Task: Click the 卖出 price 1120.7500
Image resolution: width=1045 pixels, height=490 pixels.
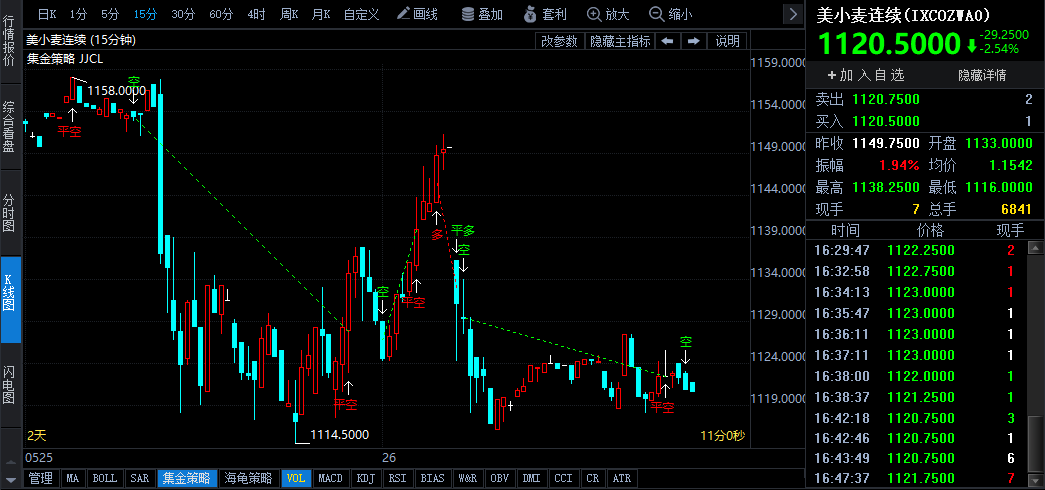Action: click(x=886, y=100)
